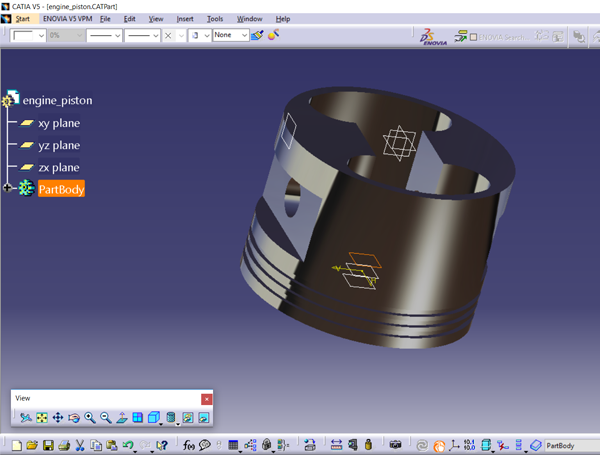Select zx plane in the specification tree
The width and height of the screenshot is (600, 455).
point(58,167)
